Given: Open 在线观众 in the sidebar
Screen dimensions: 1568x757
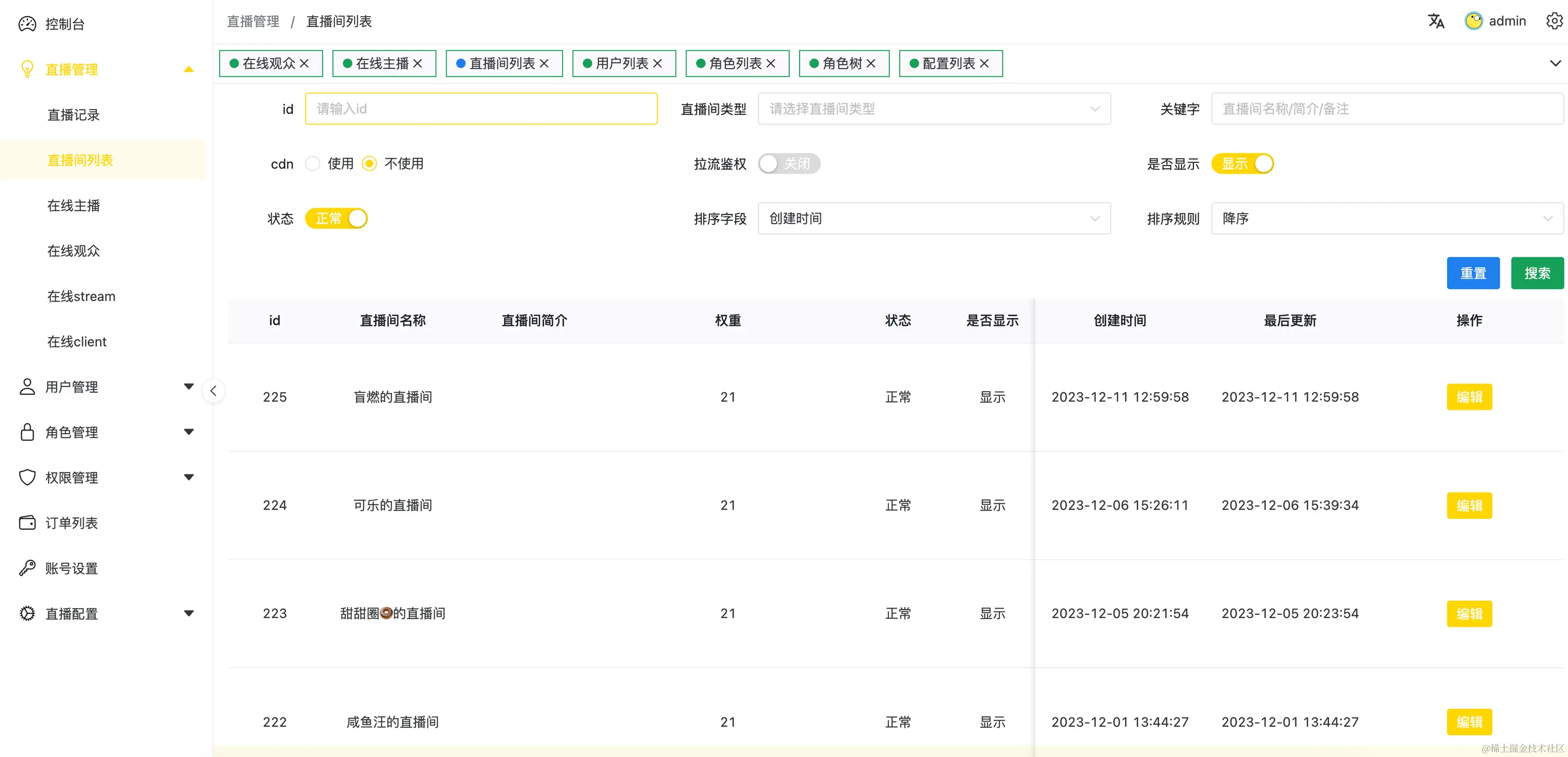Looking at the screenshot, I should [74, 251].
